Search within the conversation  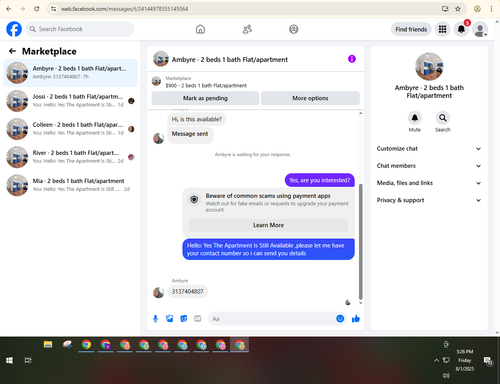pos(443,118)
